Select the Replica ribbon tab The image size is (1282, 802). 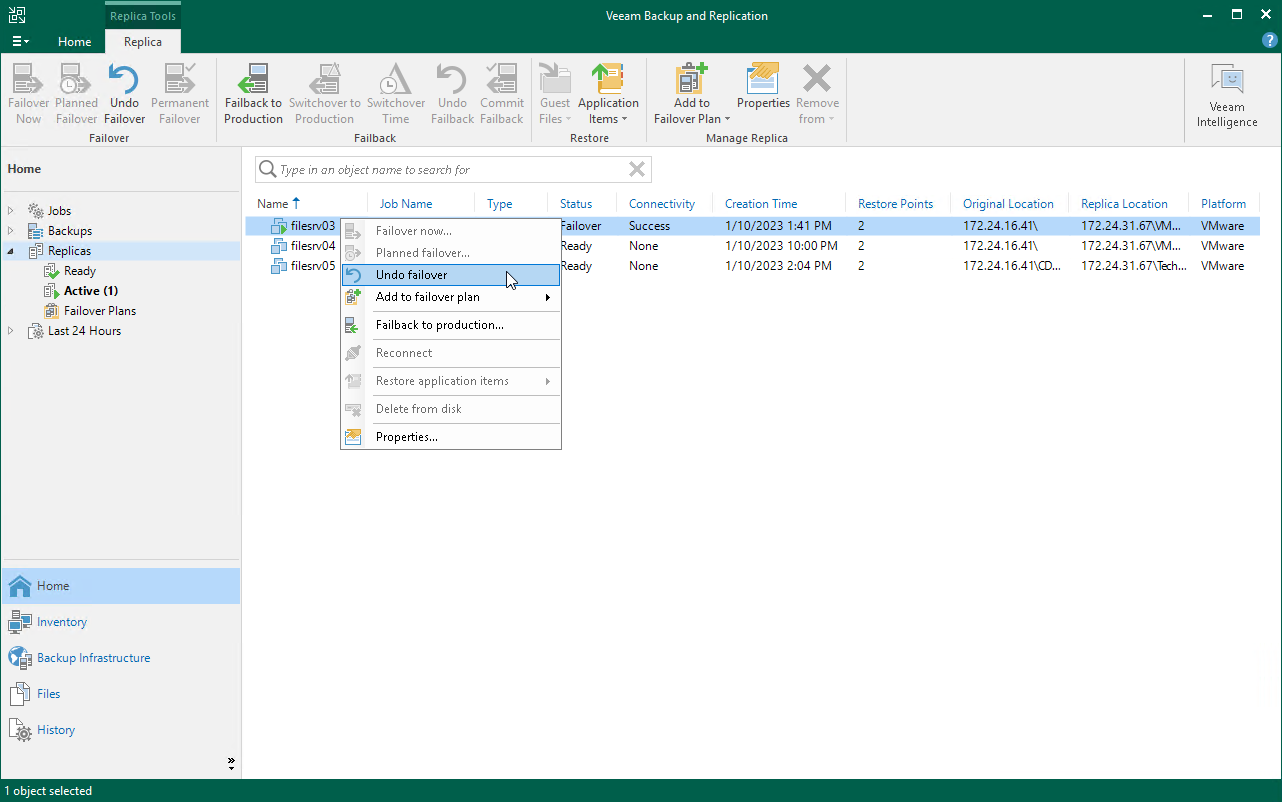(143, 42)
